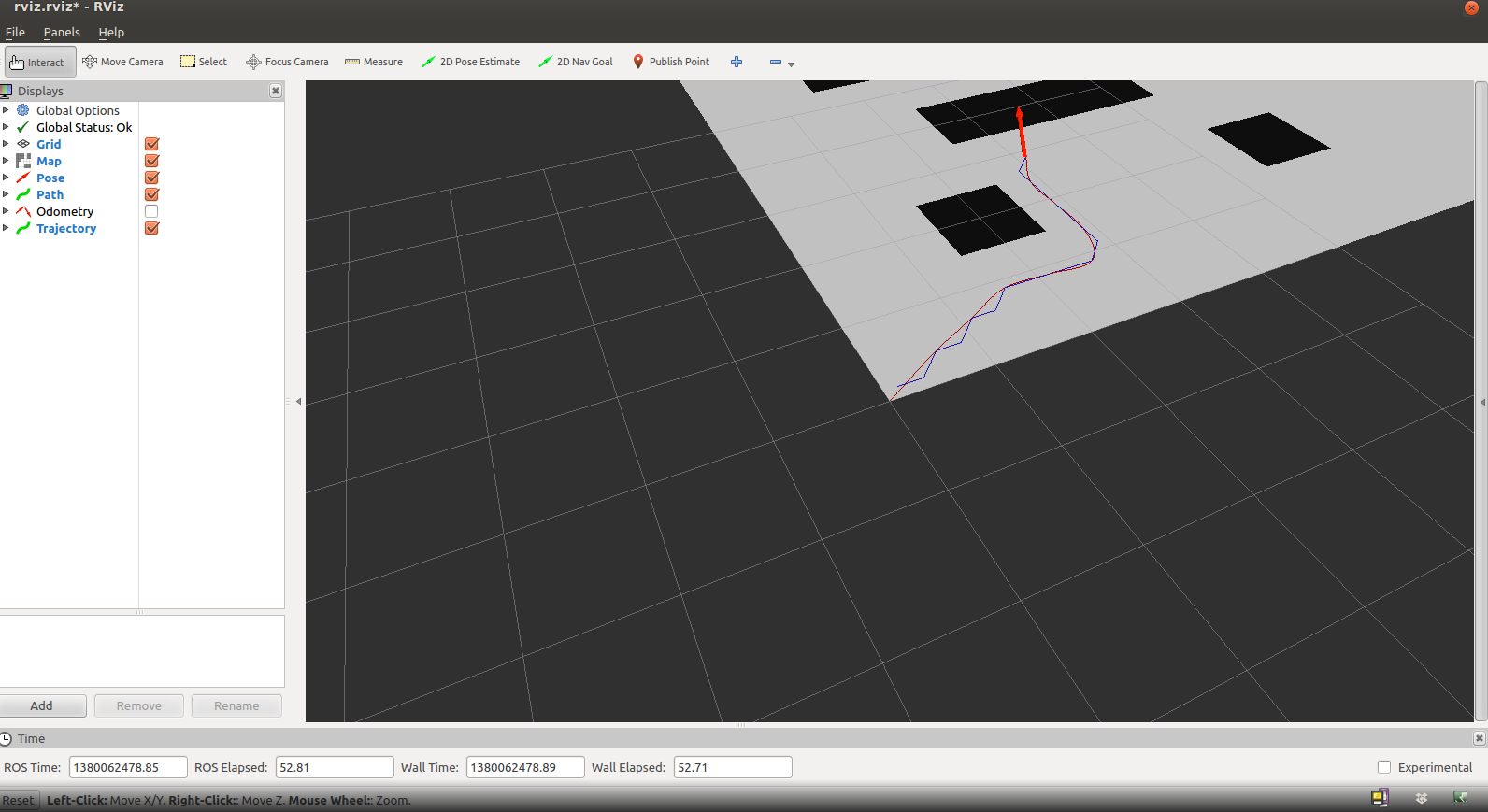Toggle the Experimental checkbox

pyautogui.click(x=1384, y=767)
